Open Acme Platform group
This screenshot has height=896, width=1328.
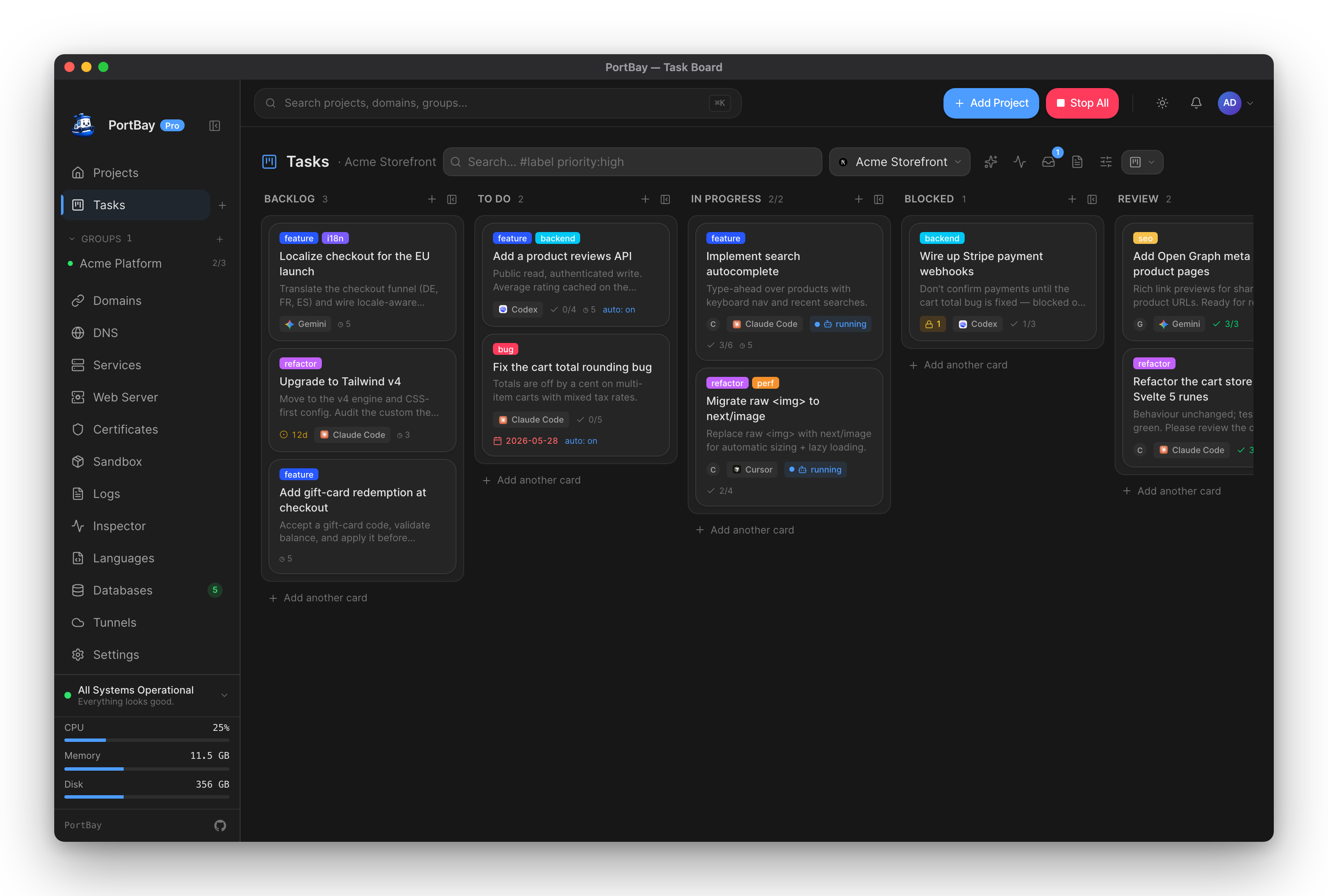[146, 263]
